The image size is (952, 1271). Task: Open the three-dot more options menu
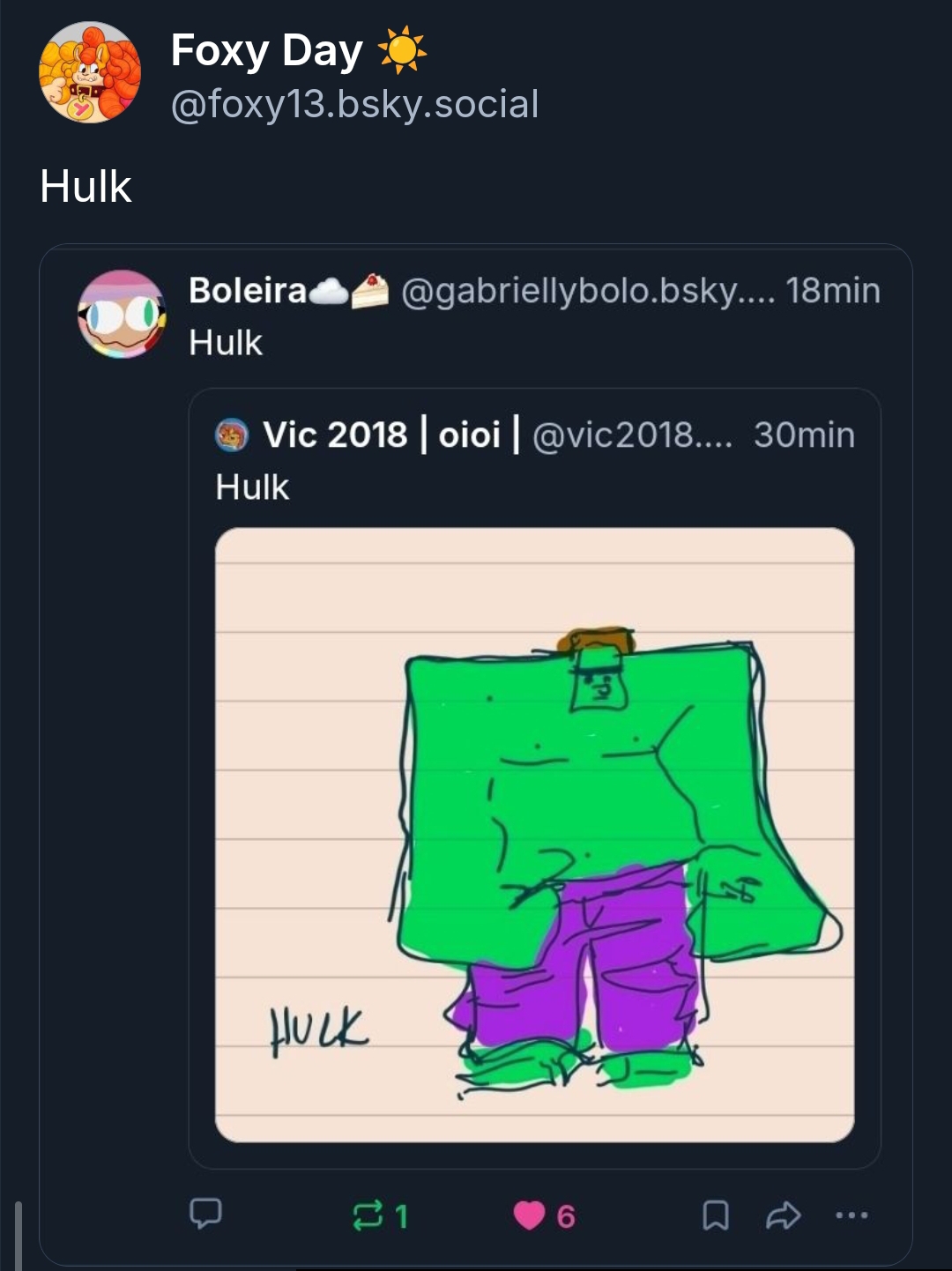(852, 1215)
